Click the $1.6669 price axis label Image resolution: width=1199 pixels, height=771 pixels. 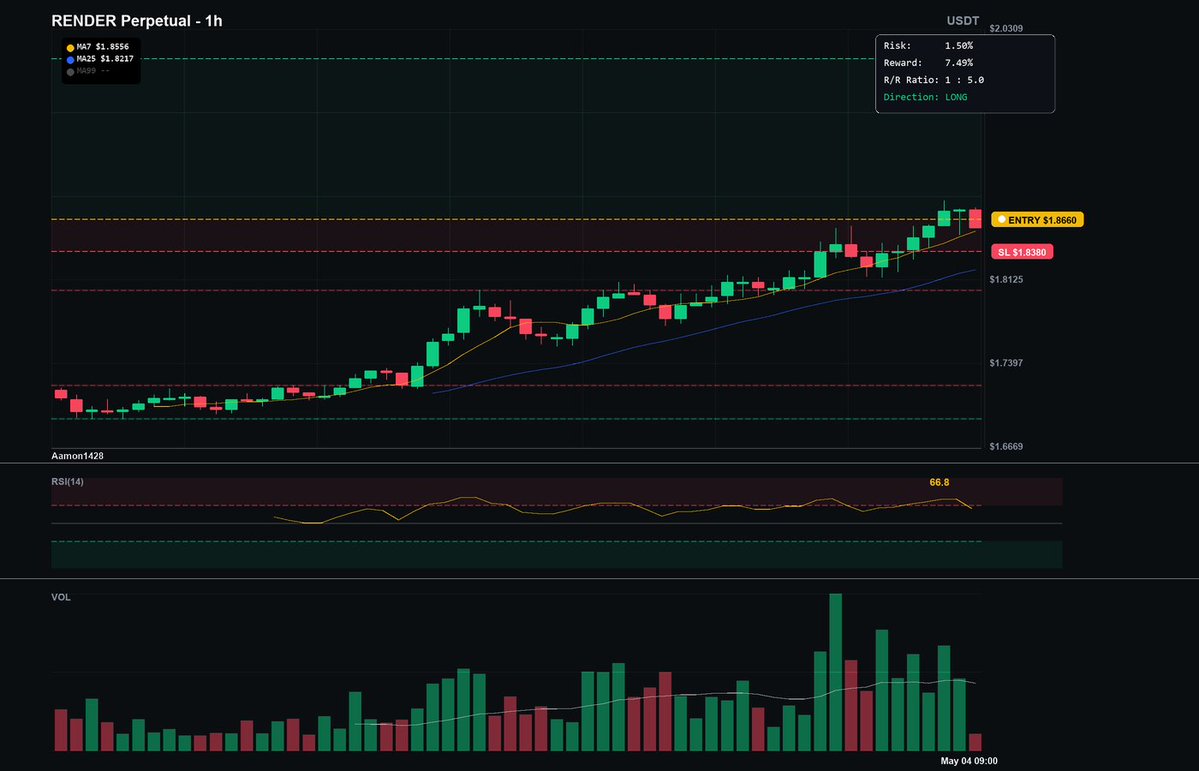point(1006,446)
